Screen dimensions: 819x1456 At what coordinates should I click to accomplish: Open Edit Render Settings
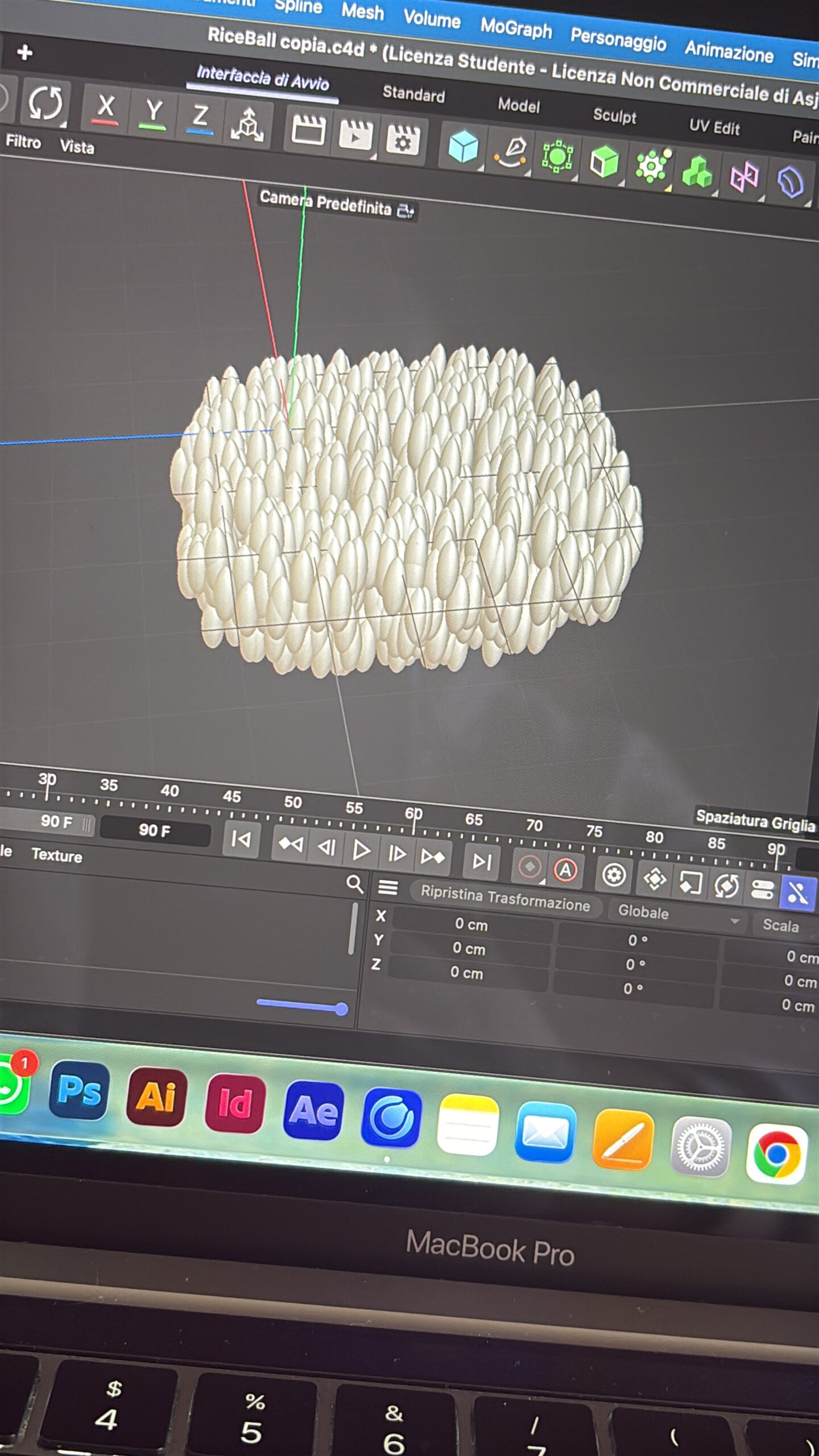[403, 140]
